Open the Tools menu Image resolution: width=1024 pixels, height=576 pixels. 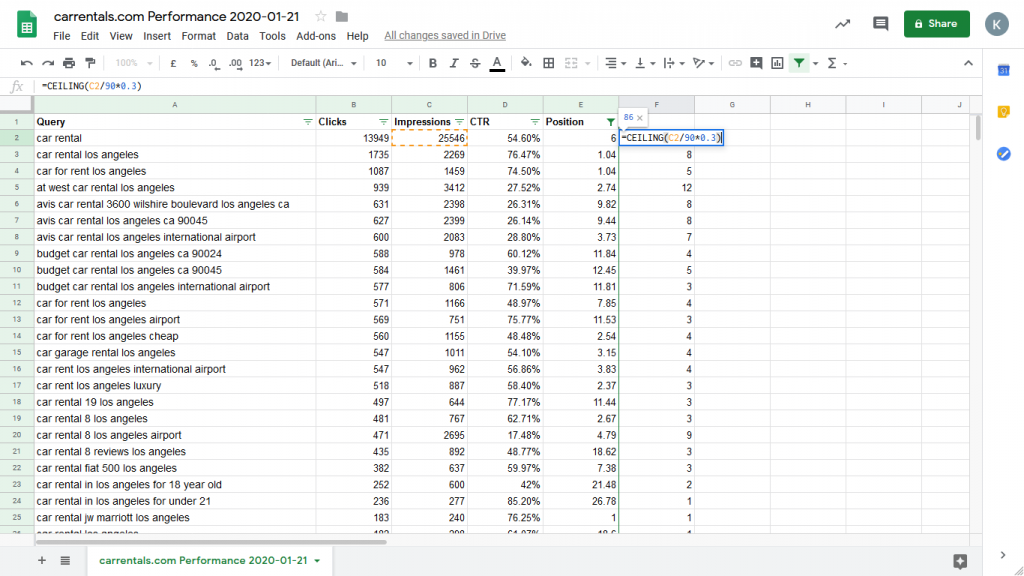272,36
